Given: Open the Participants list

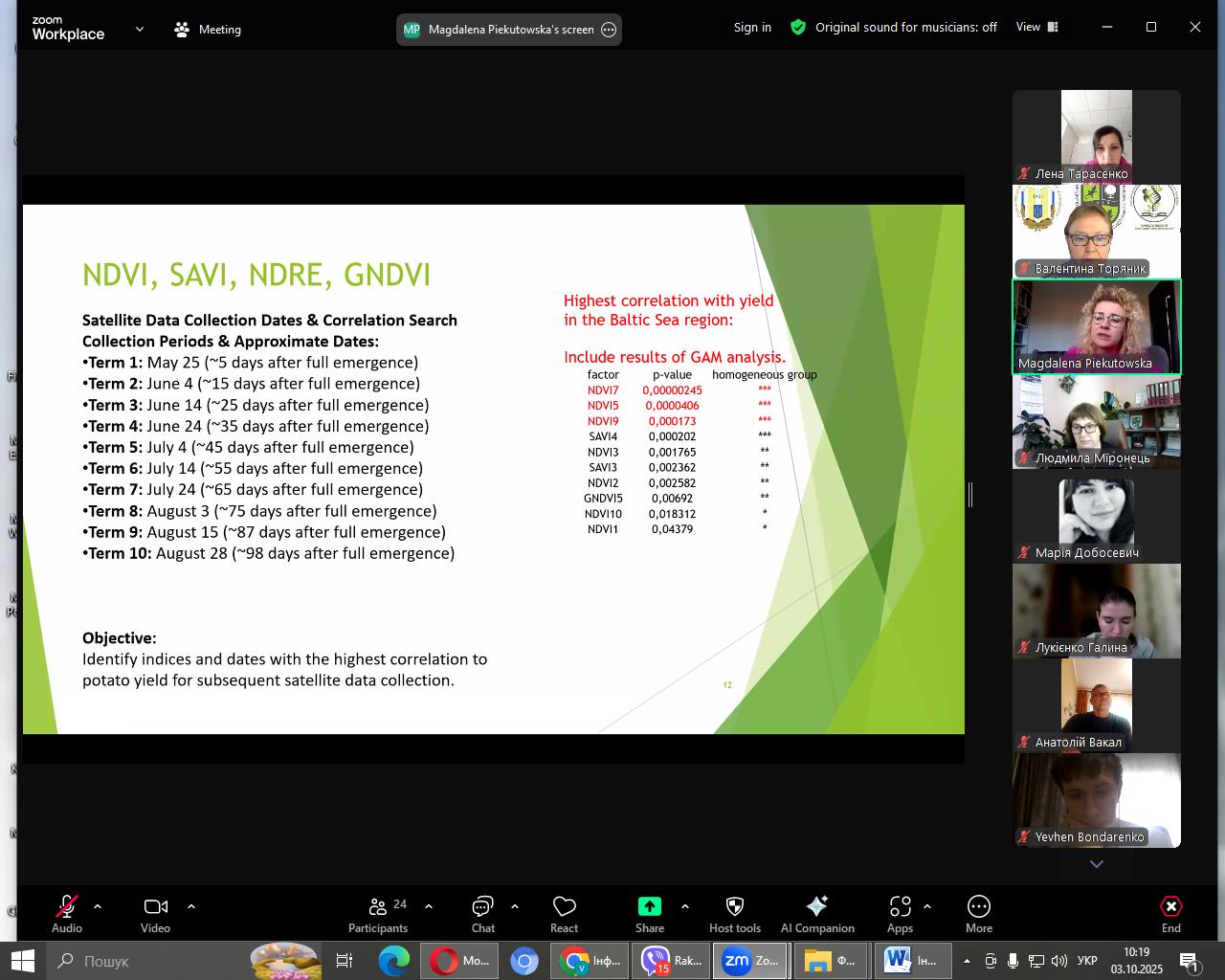Looking at the screenshot, I should coord(378,914).
